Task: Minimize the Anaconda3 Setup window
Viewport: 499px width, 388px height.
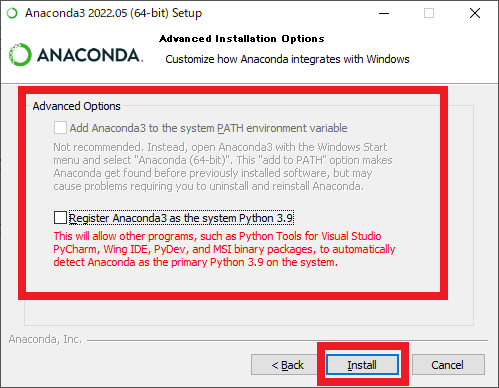Action: [384, 13]
